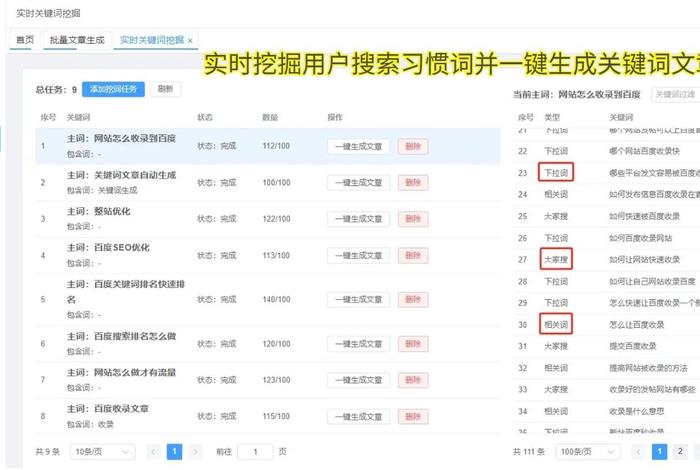Click the 前往 page number input
Viewport: 700px width, 470px height.
tap(255, 452)
